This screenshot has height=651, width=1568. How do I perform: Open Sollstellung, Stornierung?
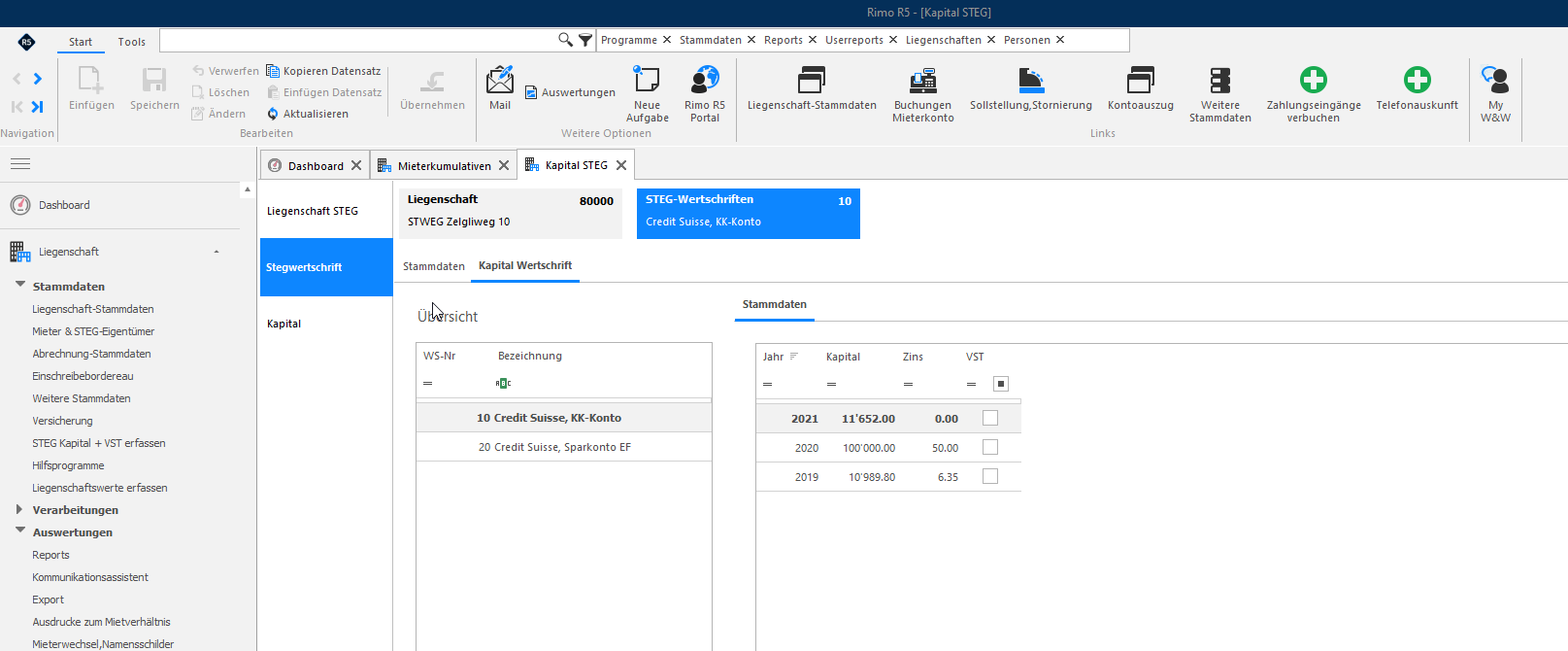(1031, 88)
